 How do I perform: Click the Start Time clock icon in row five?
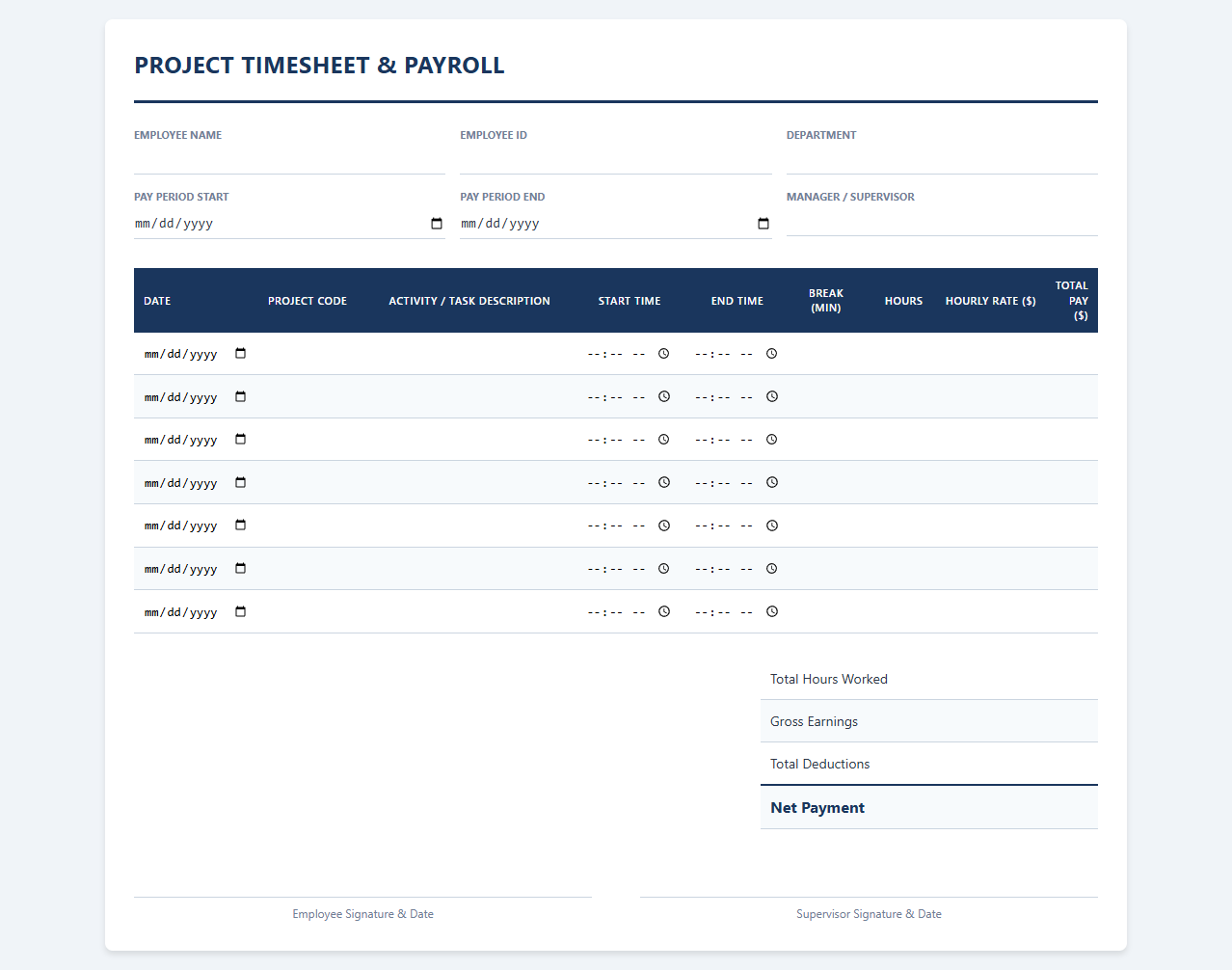click(x=664, y=525)
